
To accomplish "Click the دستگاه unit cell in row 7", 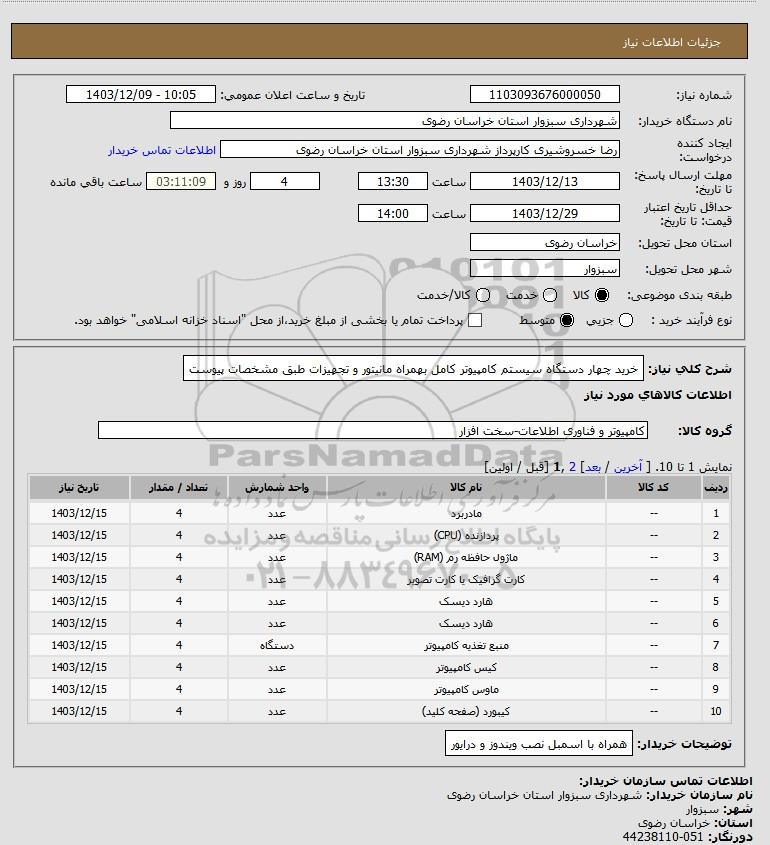I will tap(277, 645).
